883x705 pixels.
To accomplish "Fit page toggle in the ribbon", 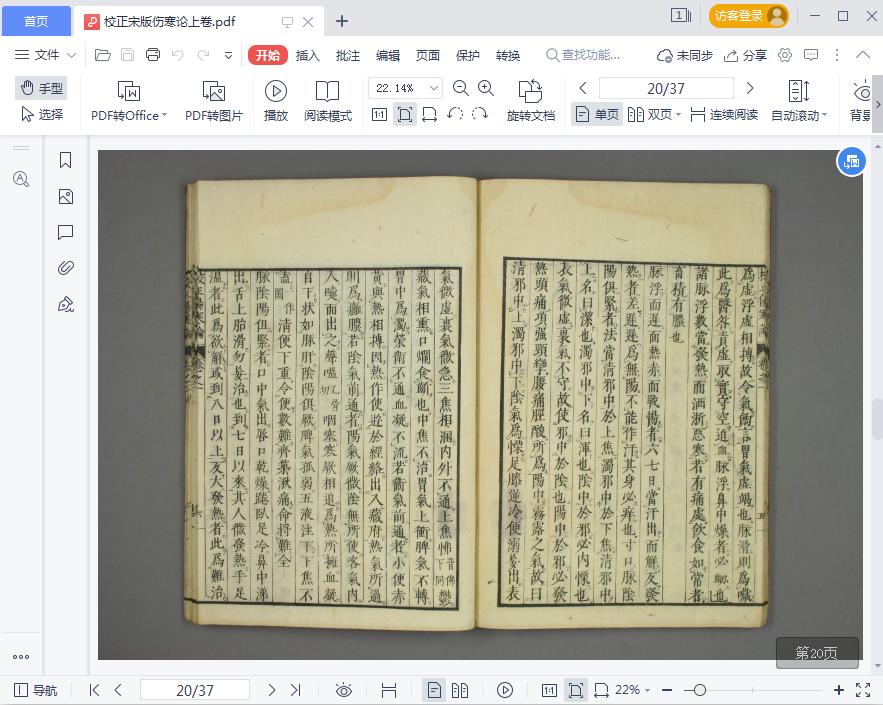I will click(x=404, y=115).
